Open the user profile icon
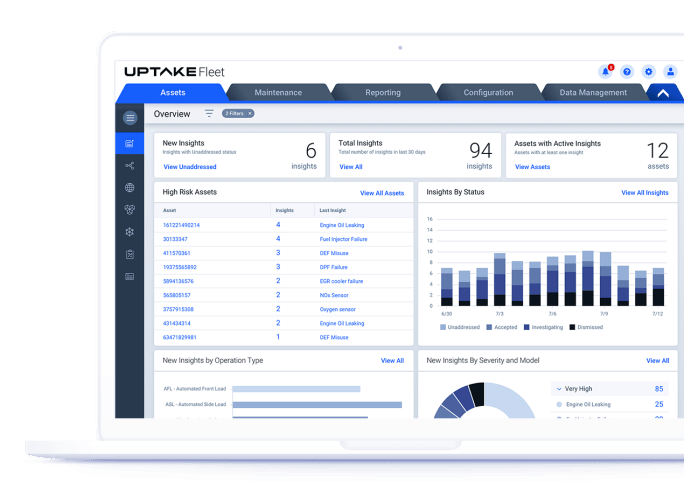Screen dimensions: 684x484 click(x=669, y=72)
